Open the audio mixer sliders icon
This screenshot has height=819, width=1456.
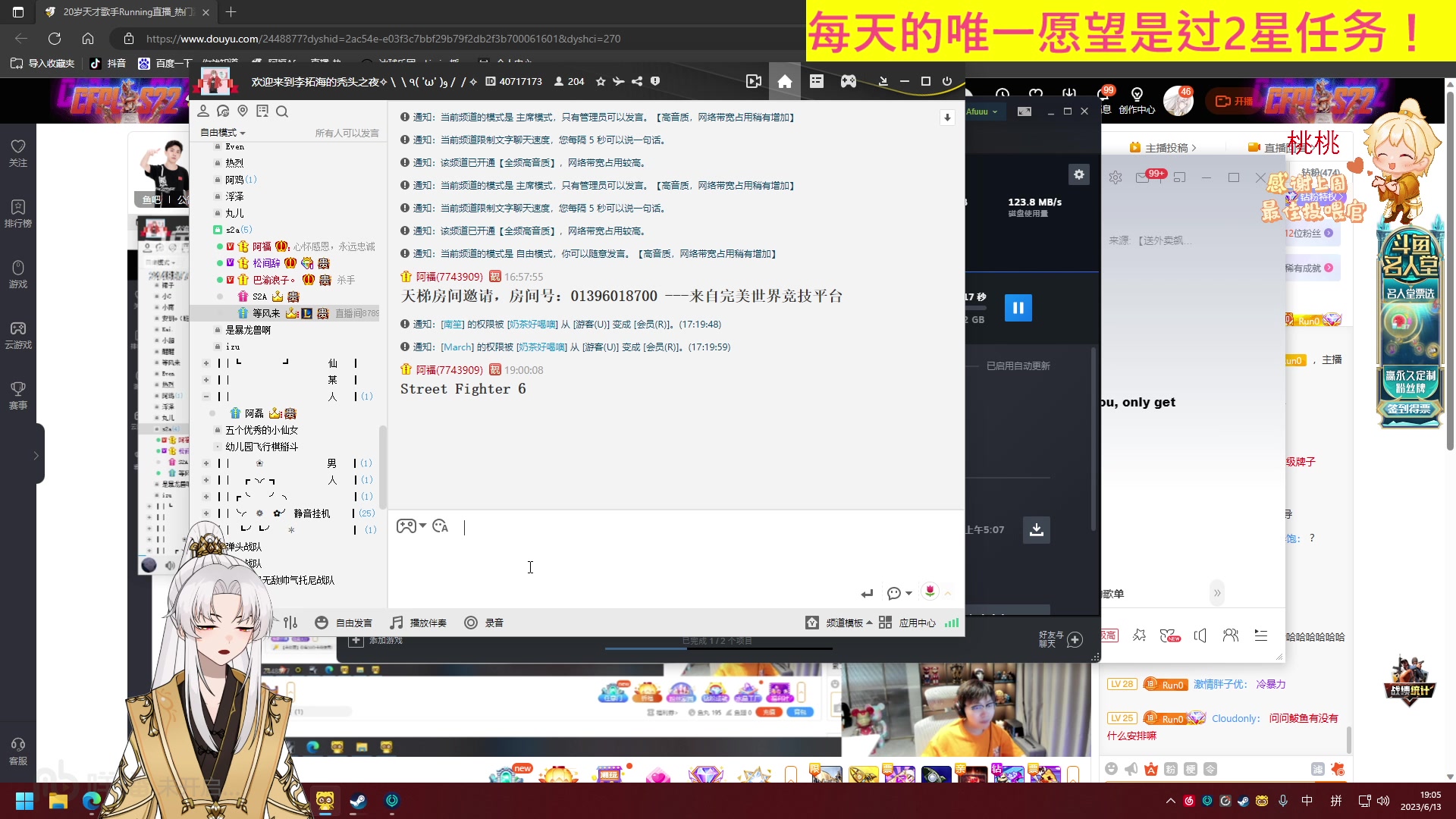click(290, 623)
